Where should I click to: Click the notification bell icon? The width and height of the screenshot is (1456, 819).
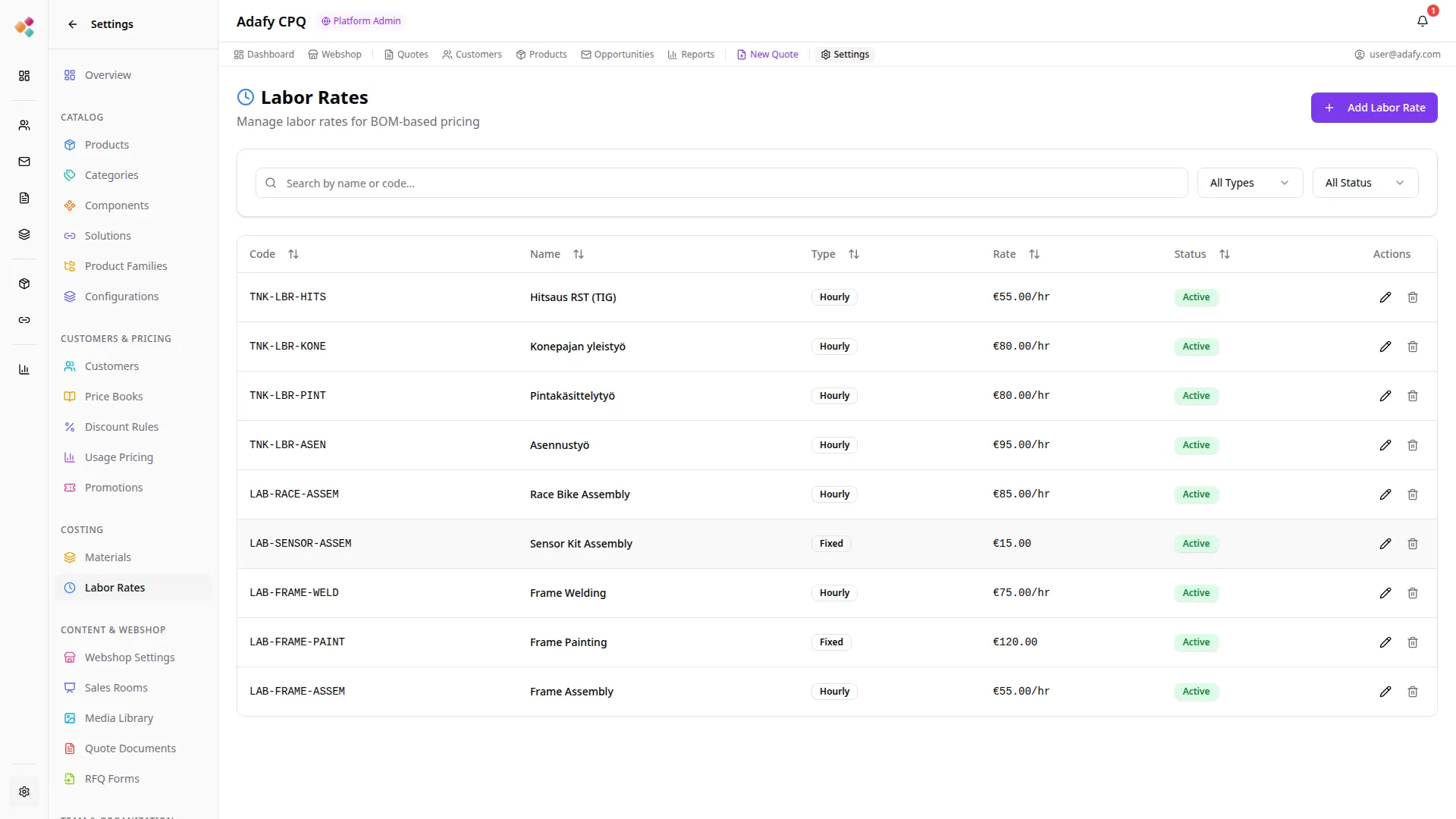(1422, 21)
